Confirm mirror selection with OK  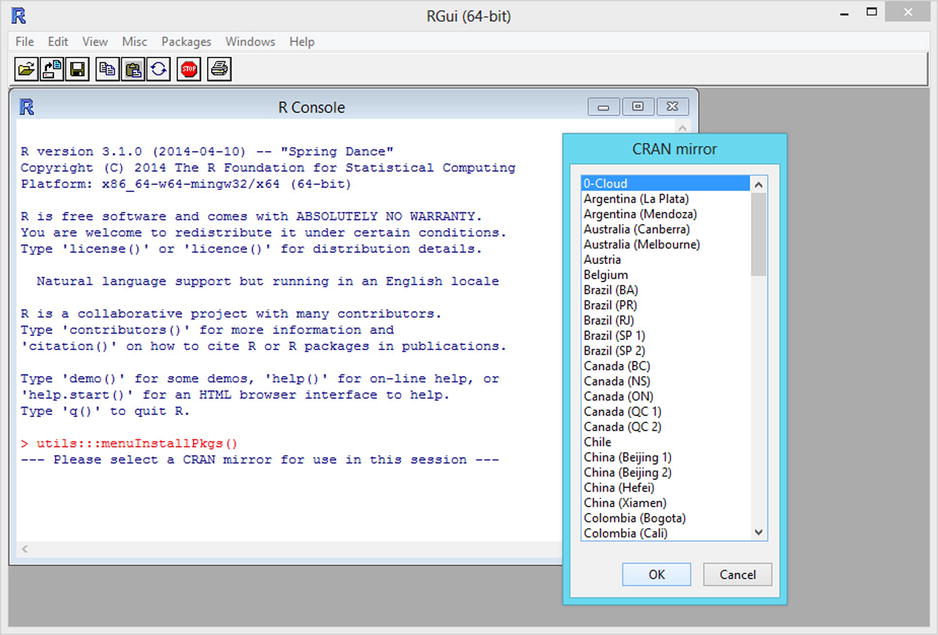(656, 575)
